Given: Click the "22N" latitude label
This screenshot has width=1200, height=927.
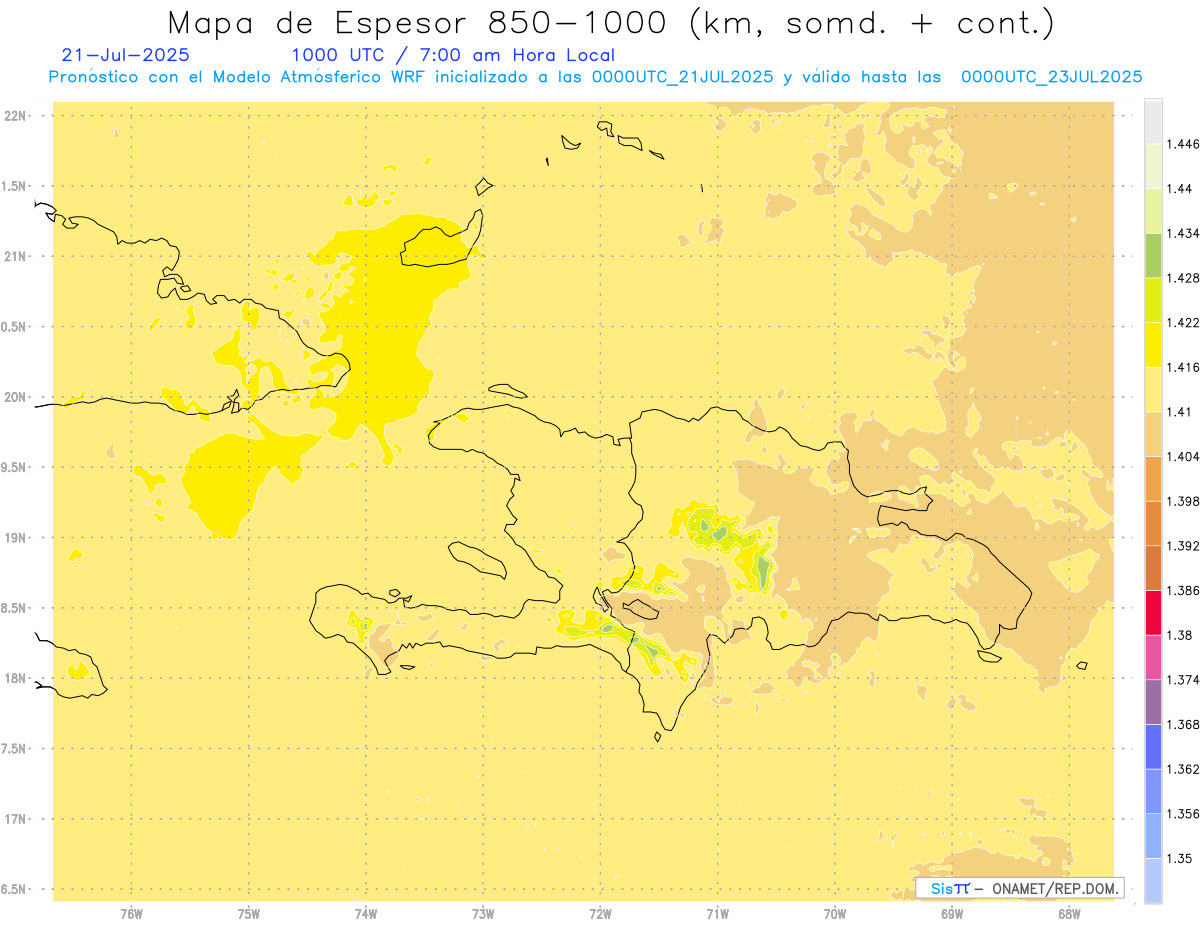Looking at the screenshot, I should 15,115.
